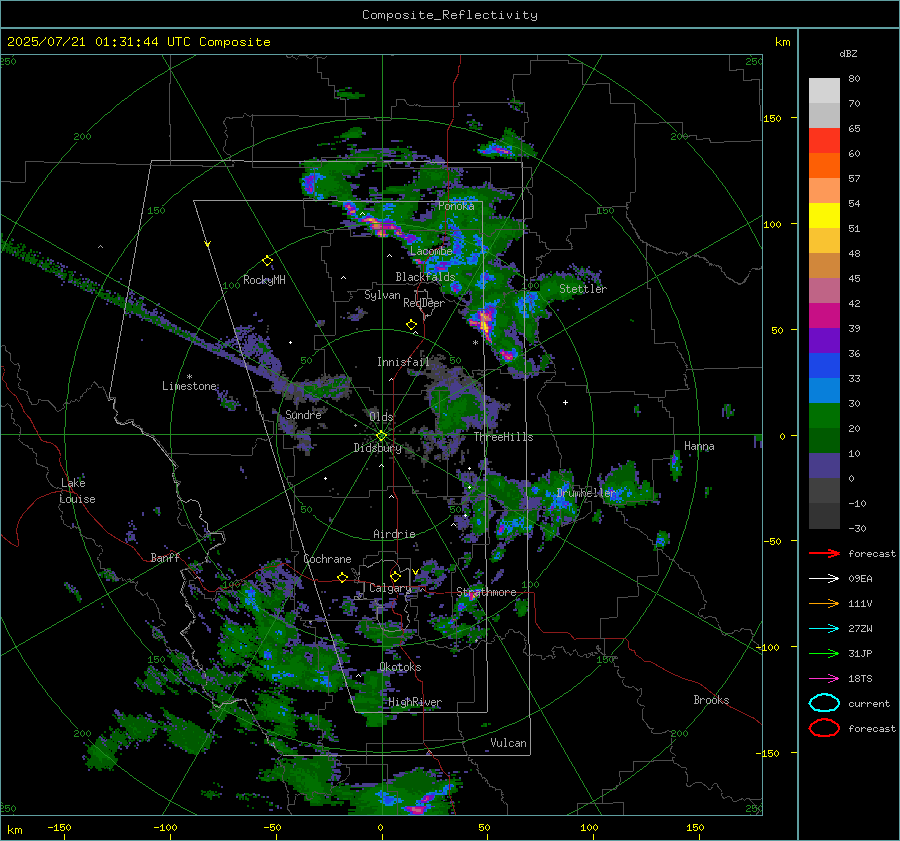Click the 80 dBZ light gray swatch
Screen dimensions: 900x841
click(x=824, y=91)
